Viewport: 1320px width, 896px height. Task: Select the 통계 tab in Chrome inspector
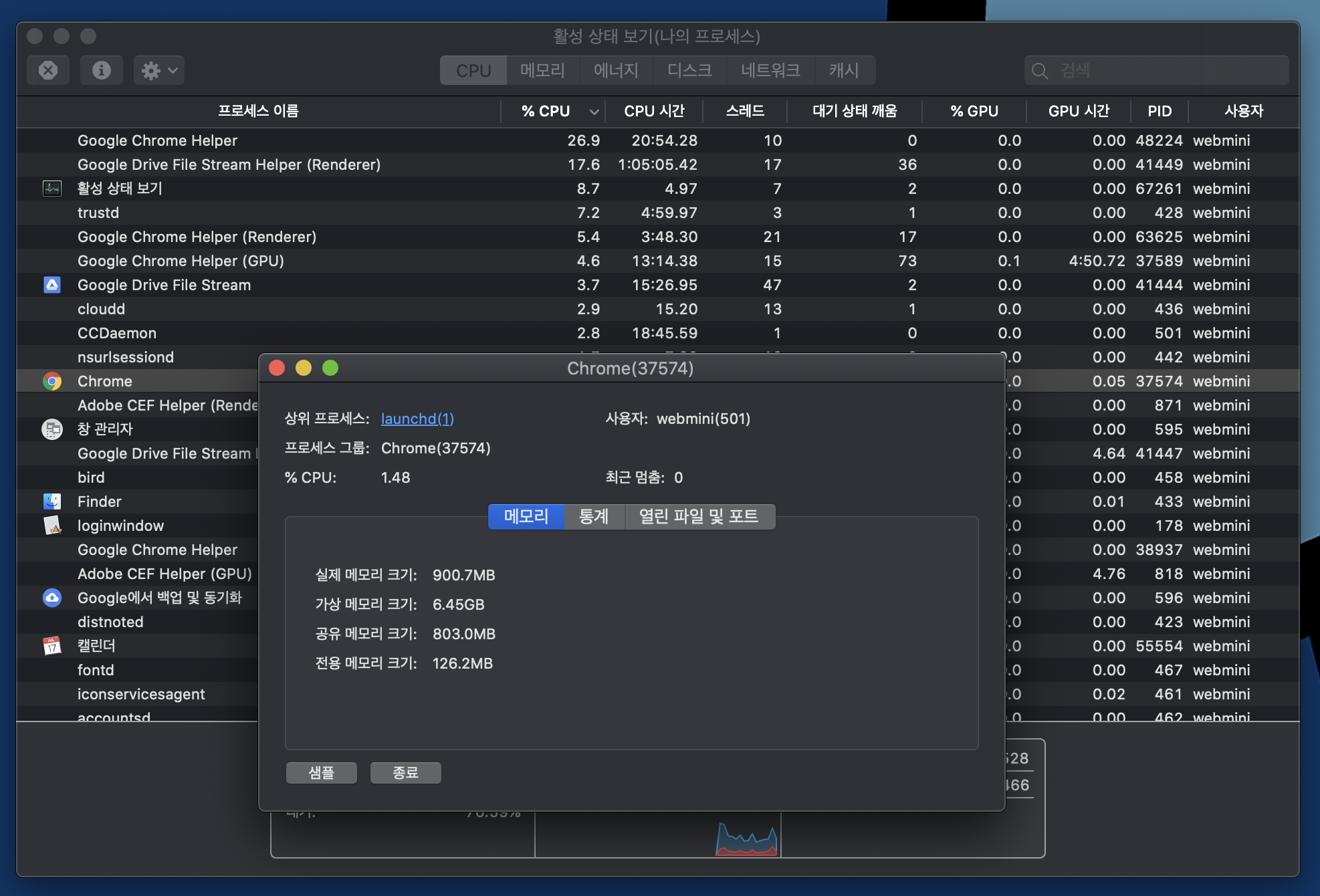click(x=594, y=516)
